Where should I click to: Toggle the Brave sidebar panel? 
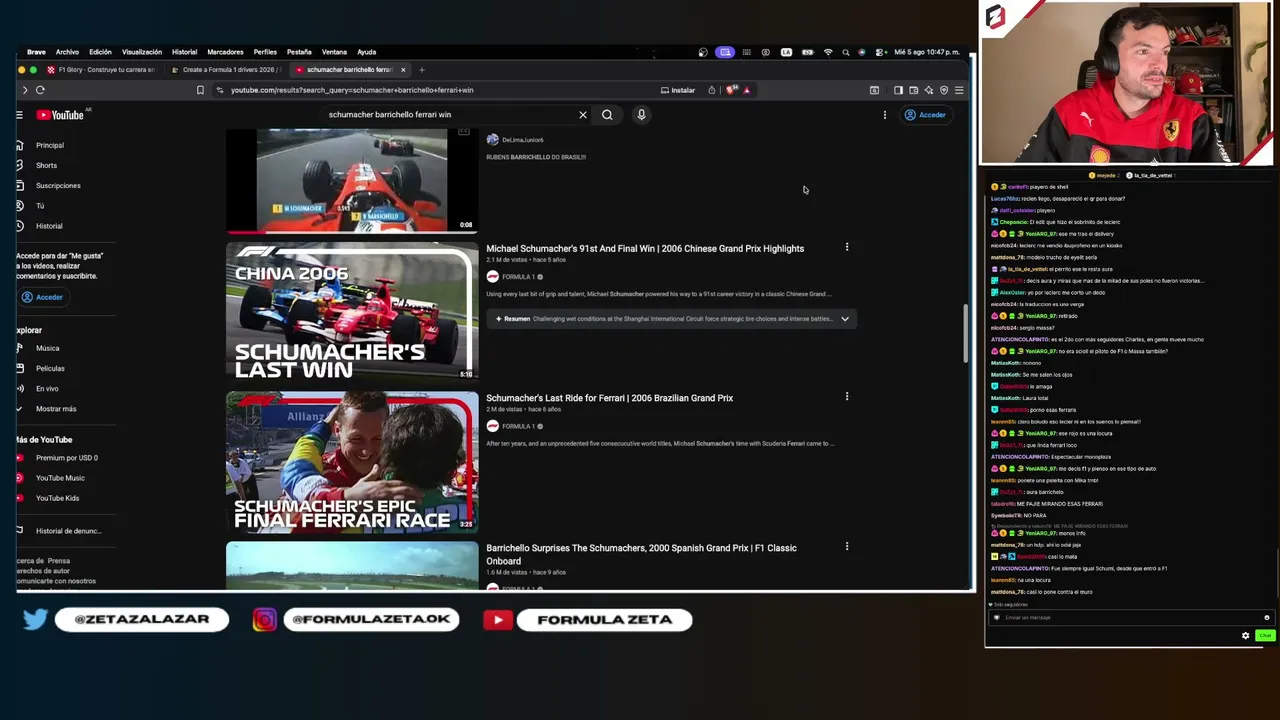(898, 90)
